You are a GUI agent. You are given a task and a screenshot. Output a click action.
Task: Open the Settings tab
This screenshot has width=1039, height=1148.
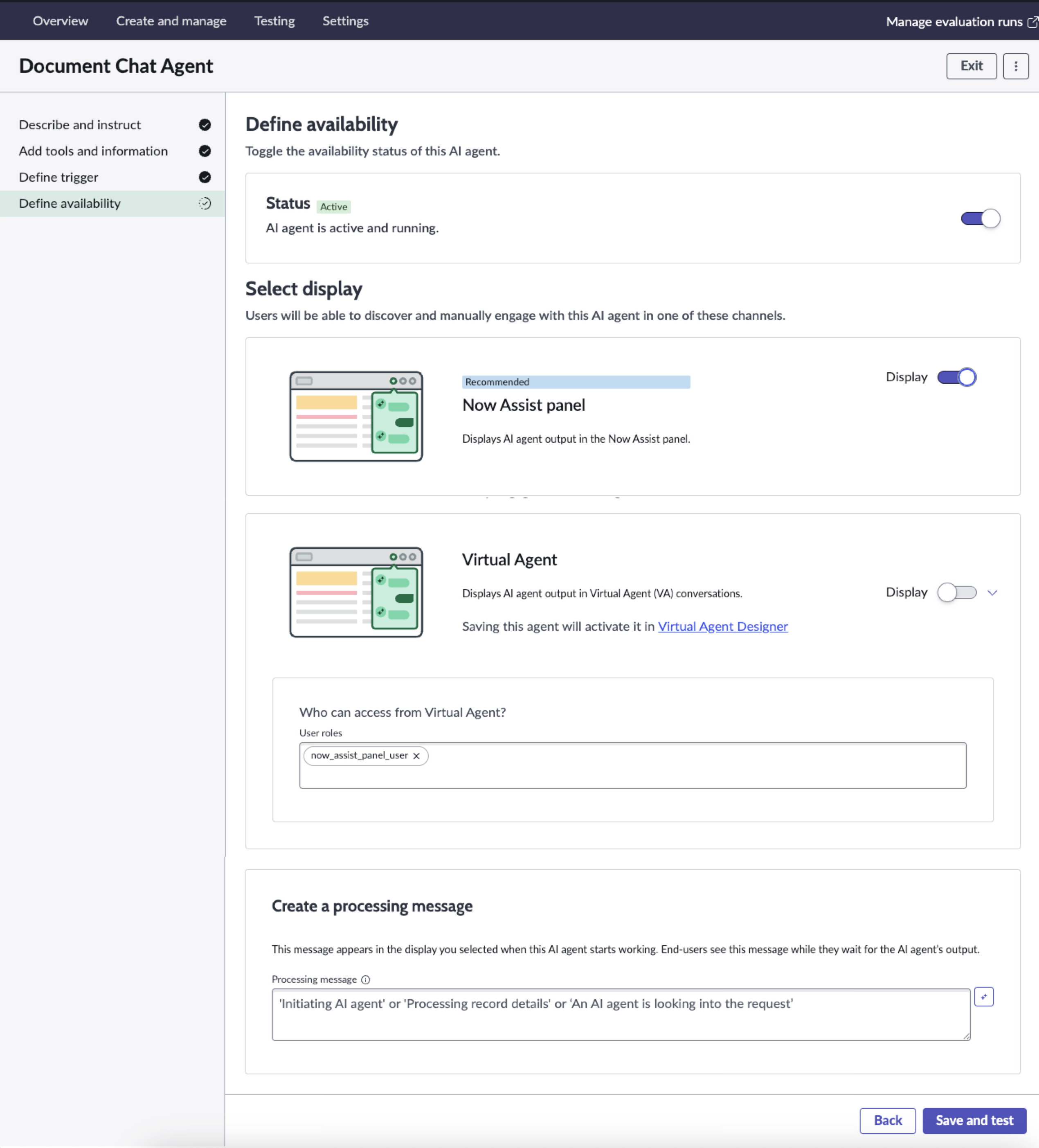click(x=346, y=21)
